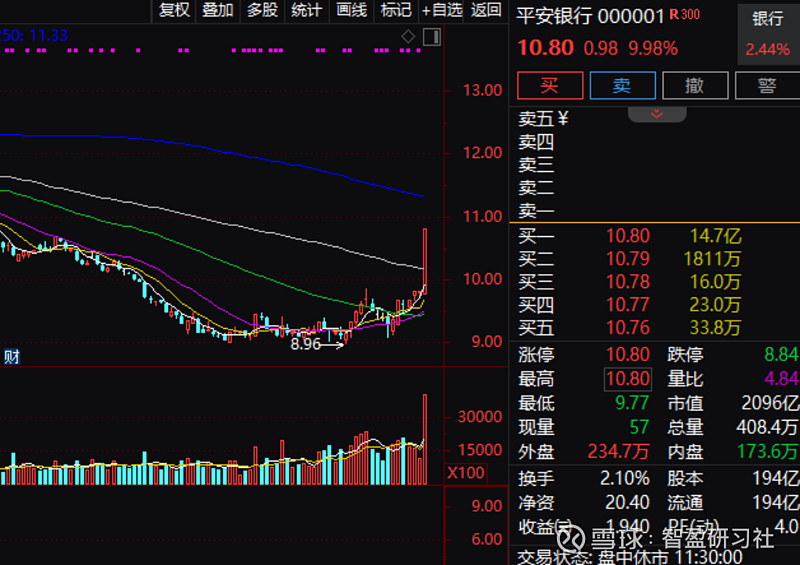Click the 返回 back button
The height and width of the screenshot is (565, 800).
point(486,10)
